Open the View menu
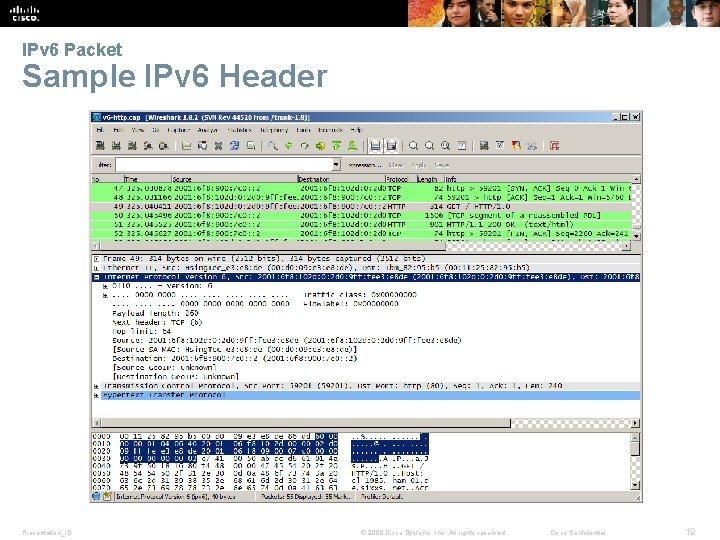Screen dimensions: 720x540 pyautogui.click(x=137, y=130)
